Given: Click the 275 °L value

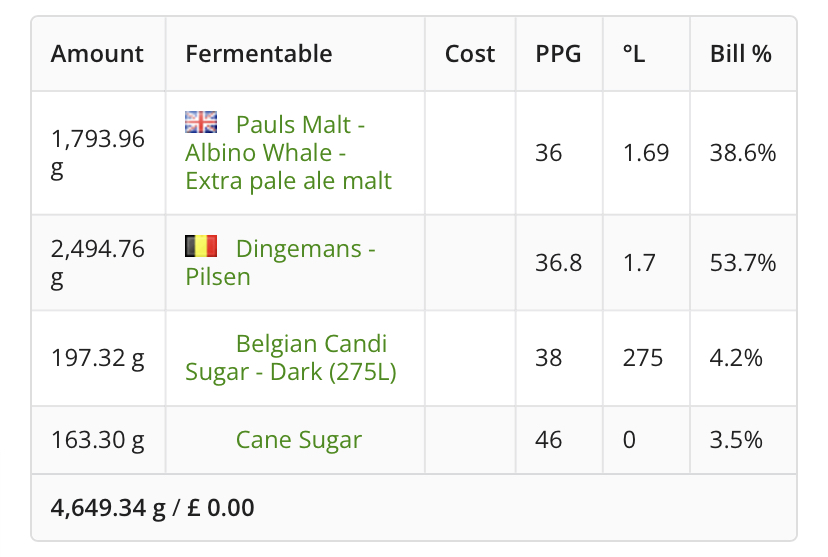Looking at the screenshot, I should pyautogui.click(x=643, y=358).
